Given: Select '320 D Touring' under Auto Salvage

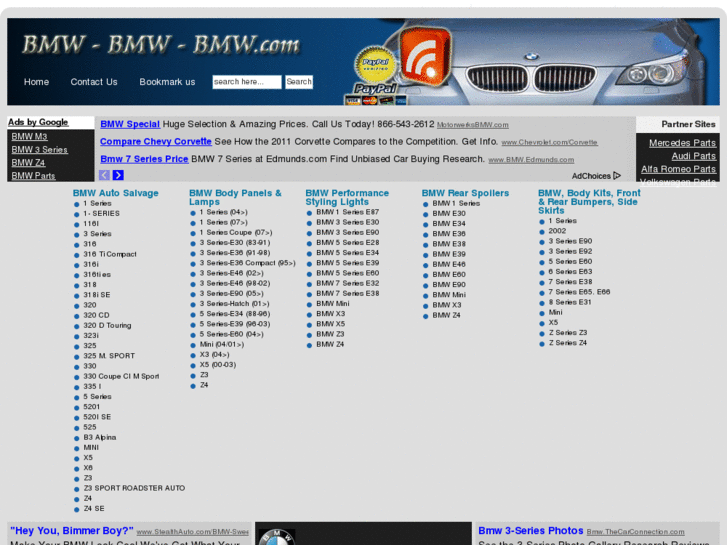Looking at the screenshot, I should pyautogui.click(x=107, y=326).
